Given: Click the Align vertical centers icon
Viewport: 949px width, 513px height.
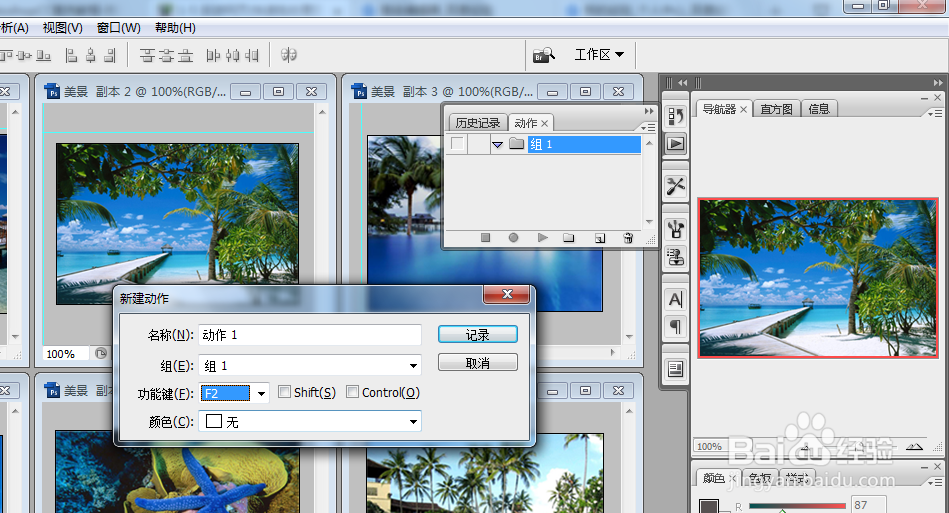Looking at the screenshot, I should [24, 56].
